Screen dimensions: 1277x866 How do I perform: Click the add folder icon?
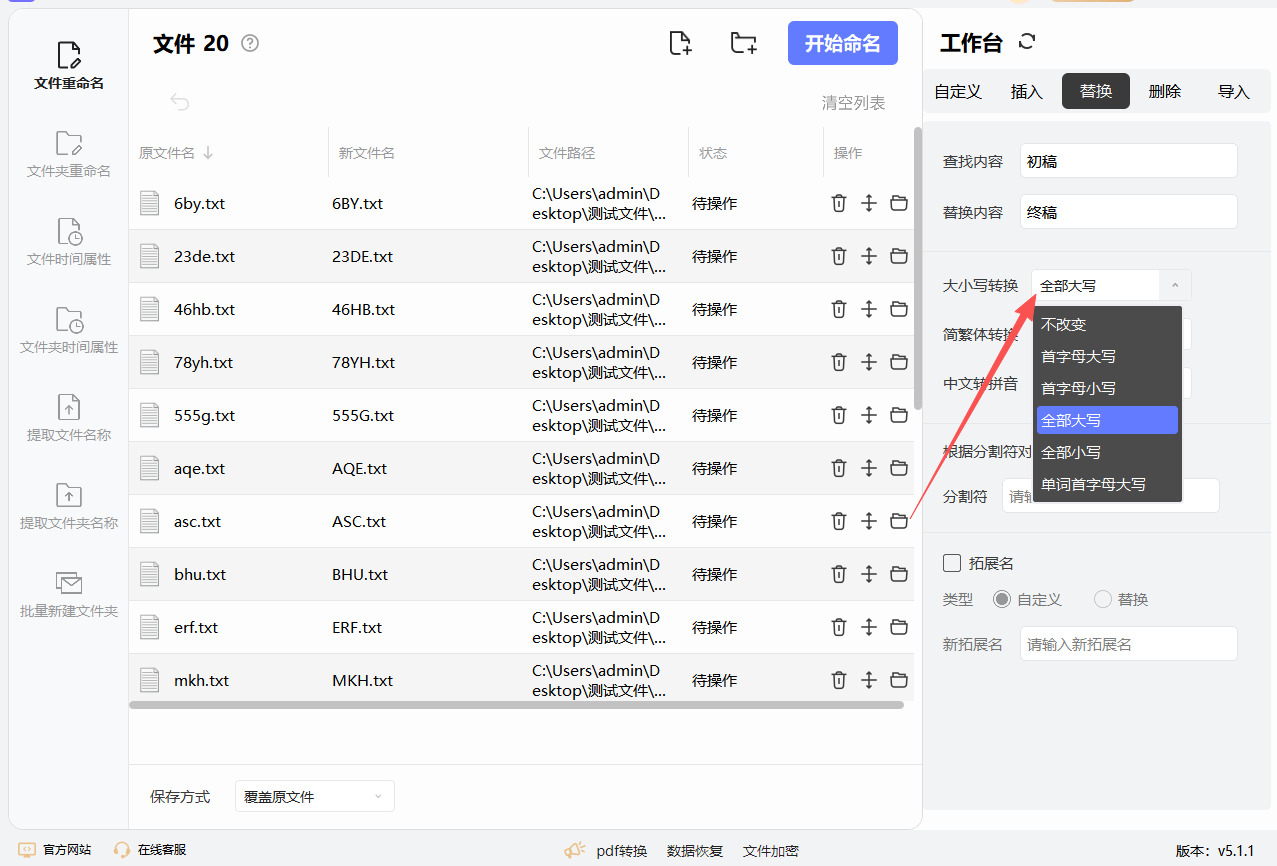(743, 43)
